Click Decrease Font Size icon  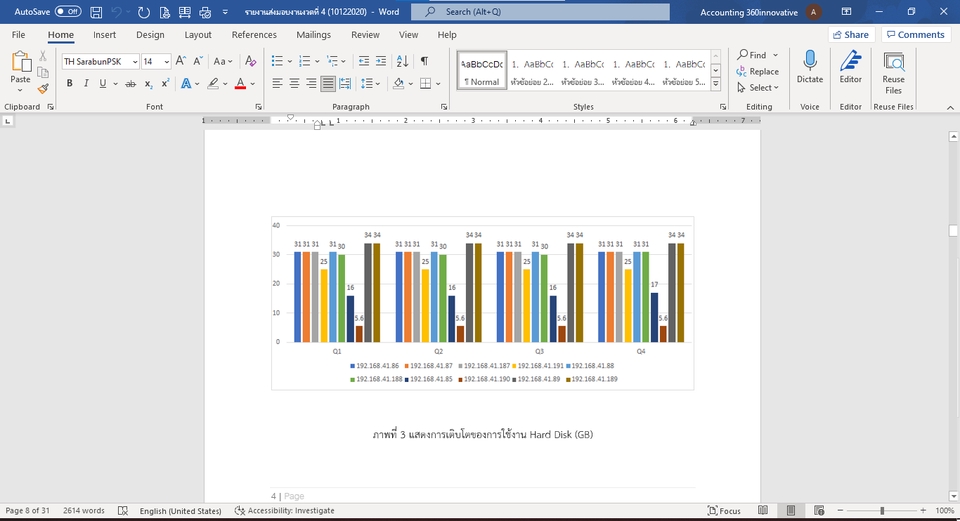click(198, 61)
